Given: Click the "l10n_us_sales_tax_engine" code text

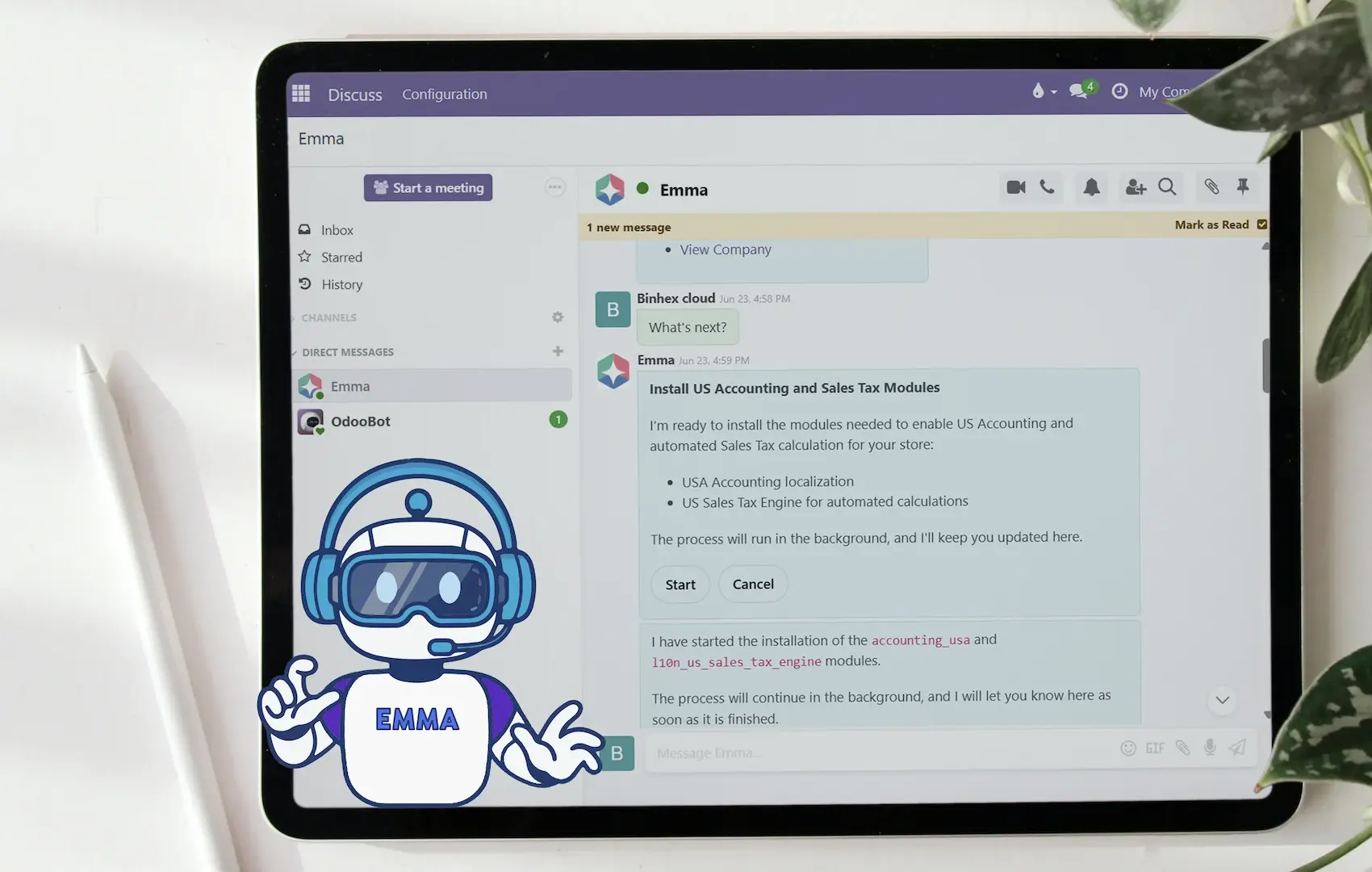Looking at the screenshot, I should click(x=737, y=662).
